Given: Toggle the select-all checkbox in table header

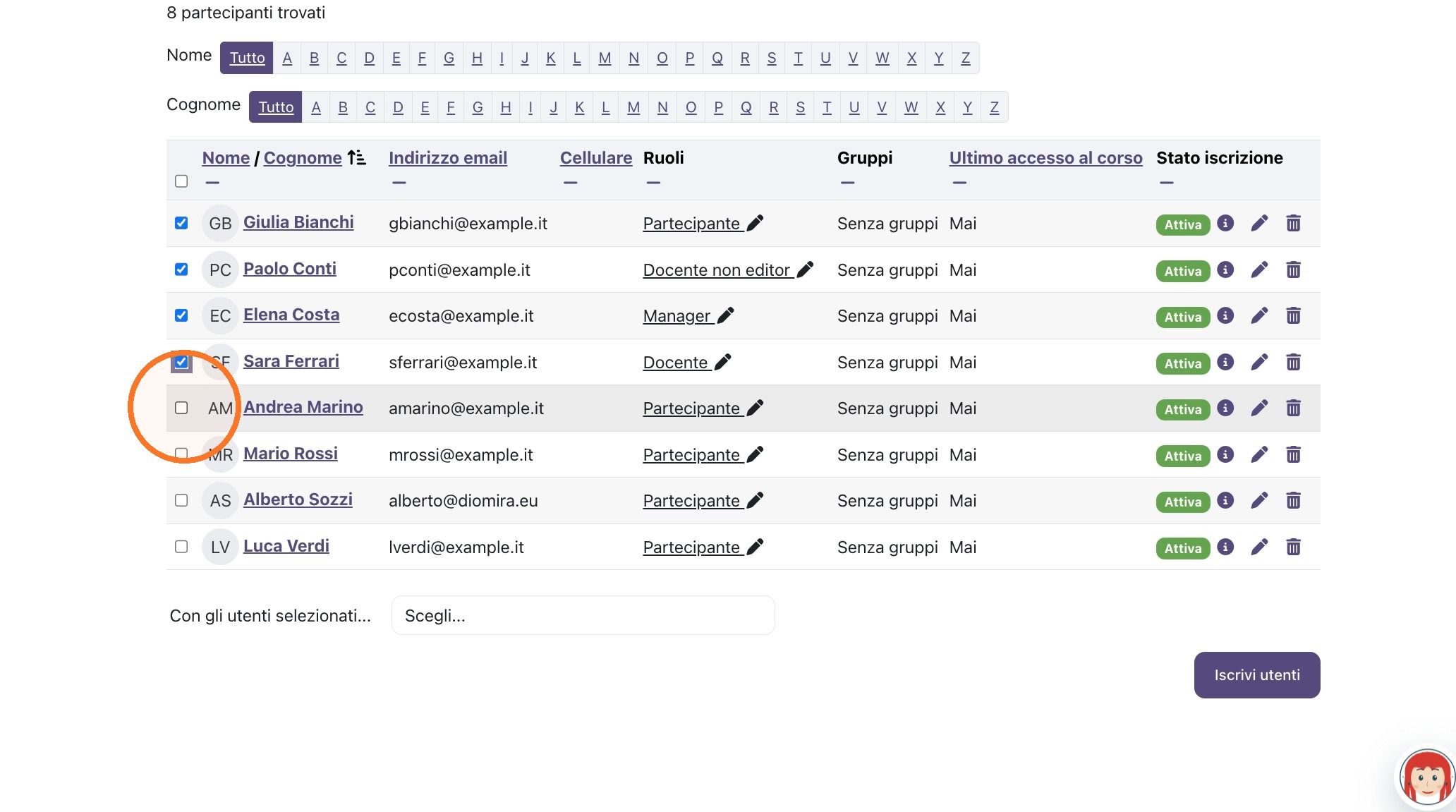Looking at the screenshot, I should (181, 181).
